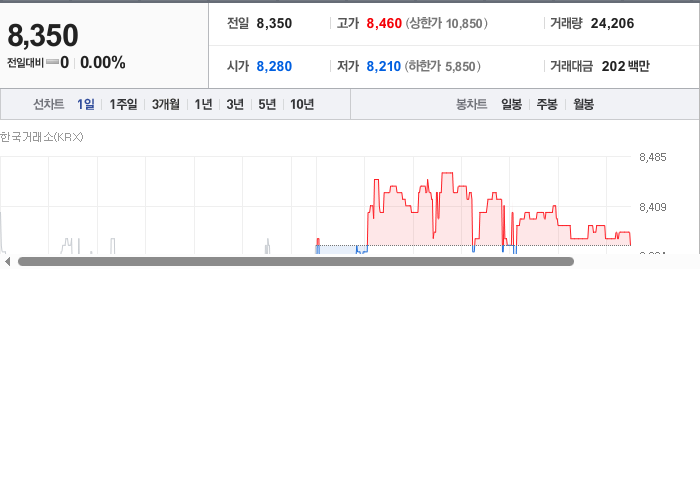Click the 선차트 label

(49, 104)
